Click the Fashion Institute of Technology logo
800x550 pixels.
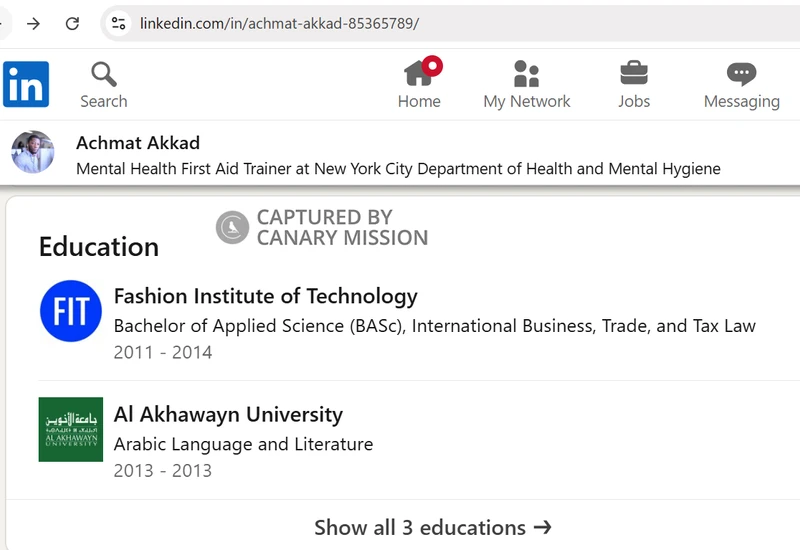(x=71, y=311)
